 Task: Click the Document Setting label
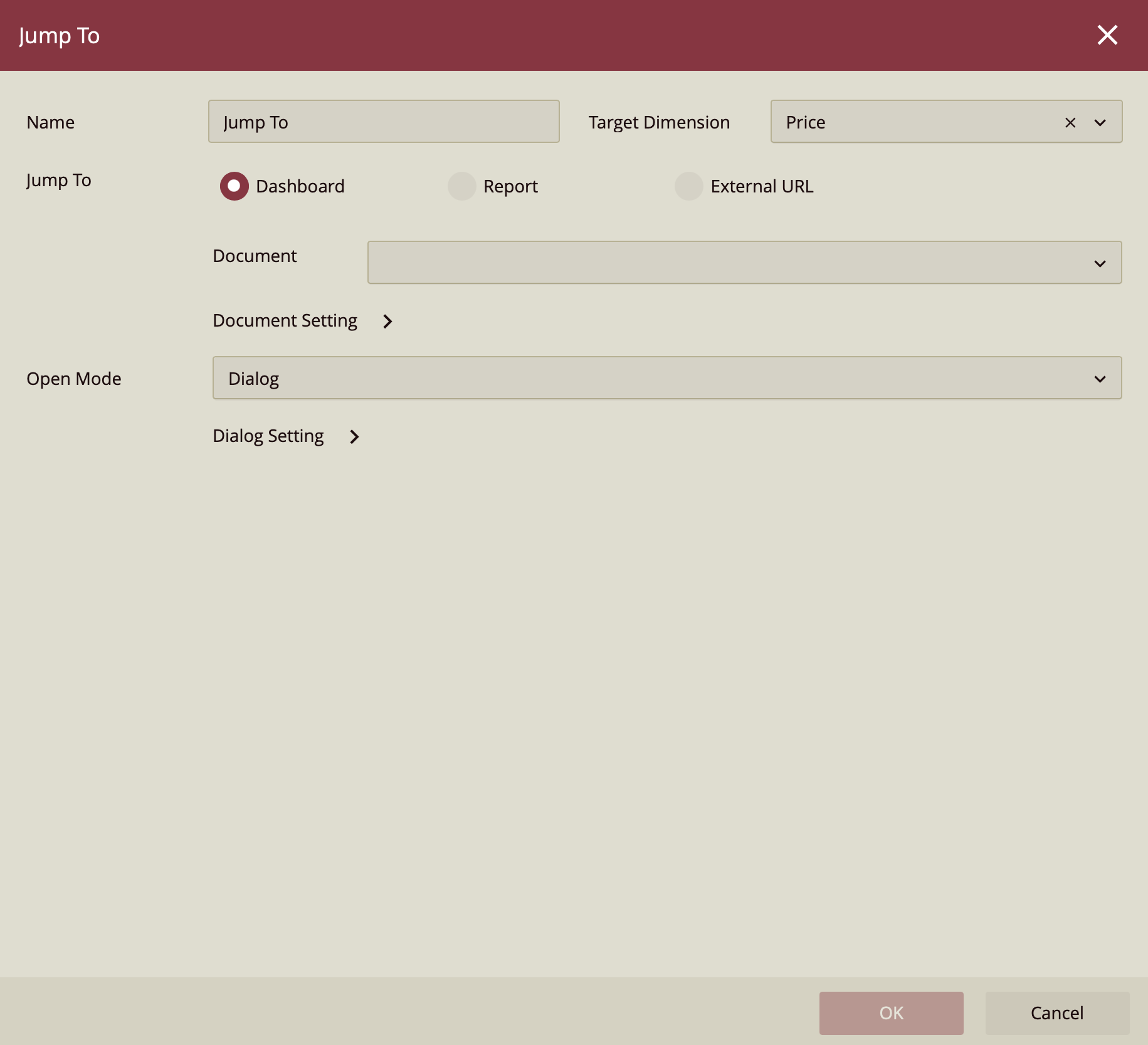[x=284, y=320]
